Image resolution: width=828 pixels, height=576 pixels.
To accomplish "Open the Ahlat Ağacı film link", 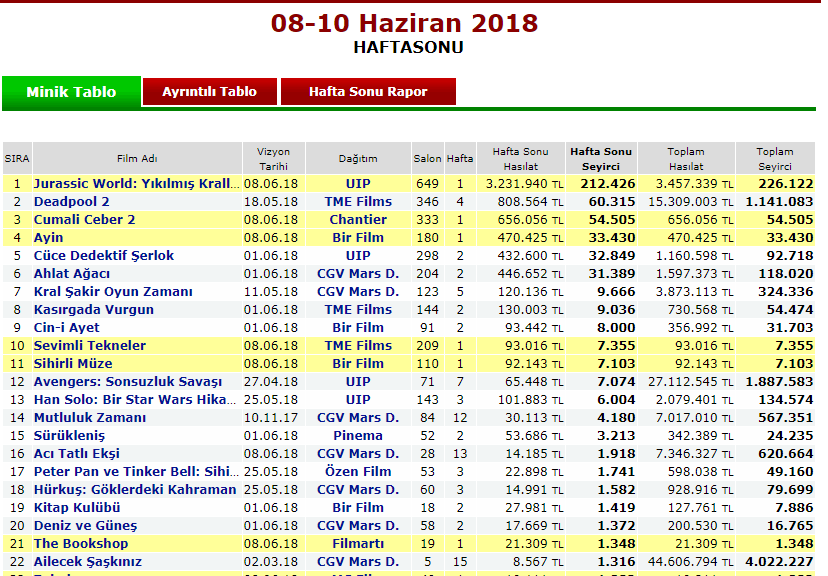I will point(72,274).
